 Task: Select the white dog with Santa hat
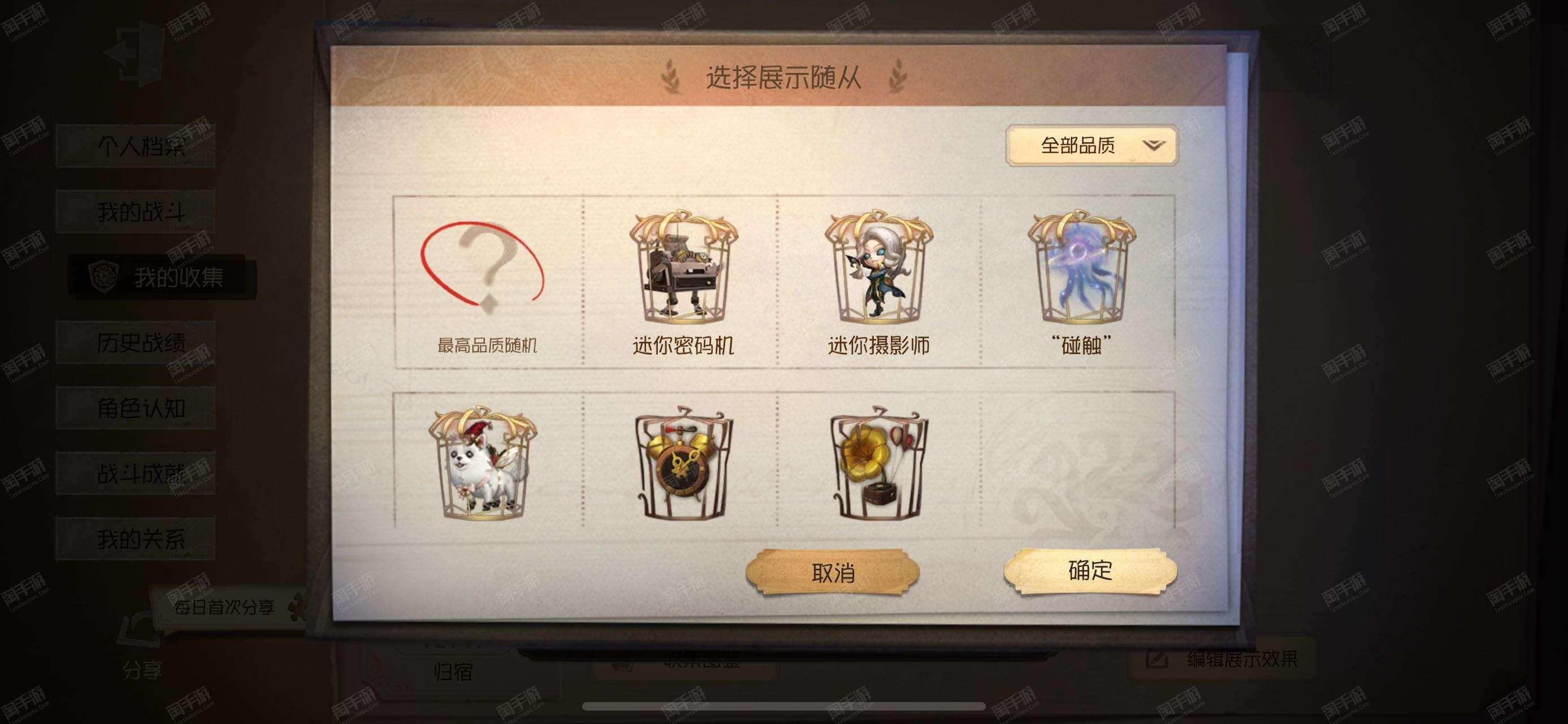pos(483,462)
